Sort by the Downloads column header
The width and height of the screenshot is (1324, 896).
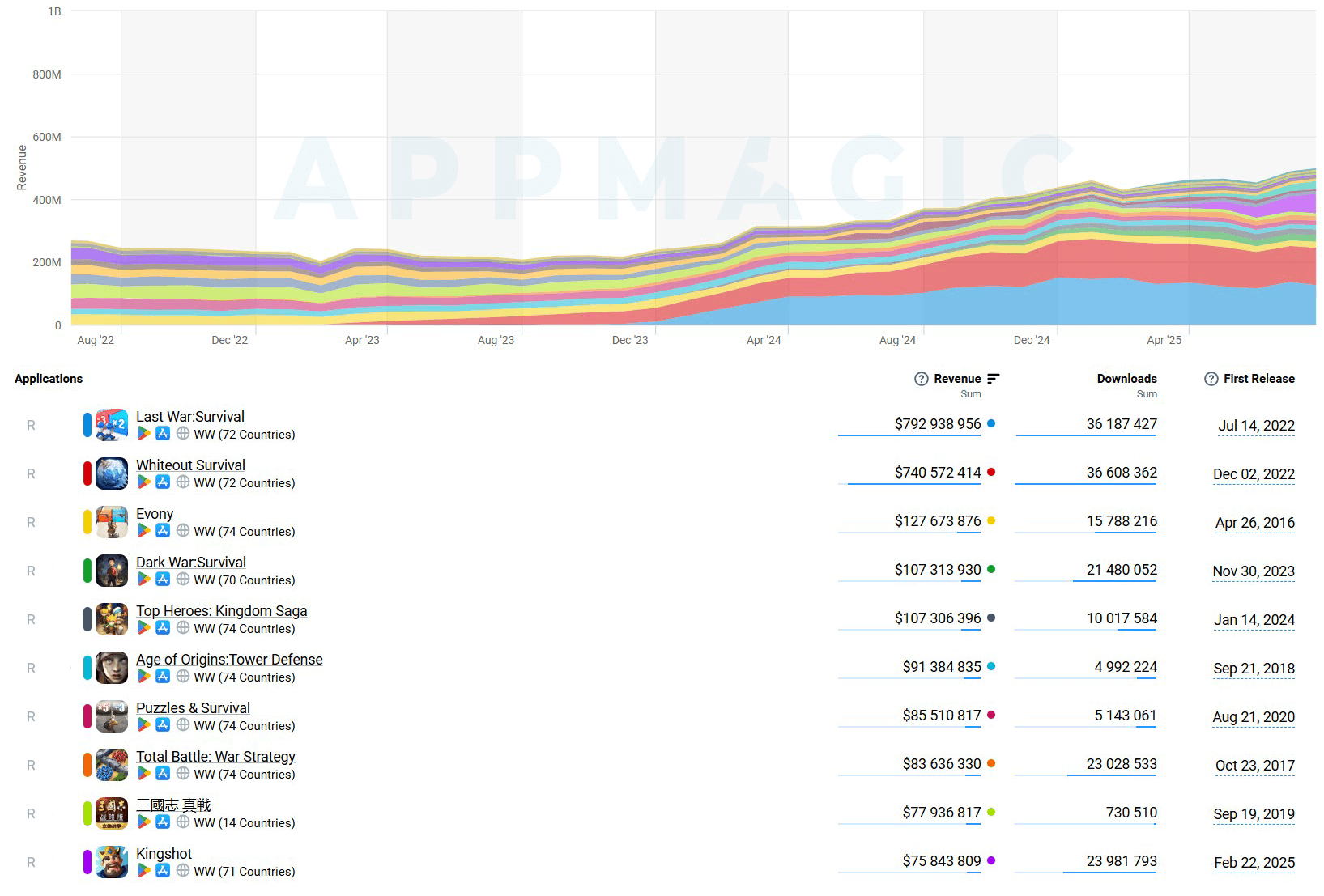coord(1126,379)
